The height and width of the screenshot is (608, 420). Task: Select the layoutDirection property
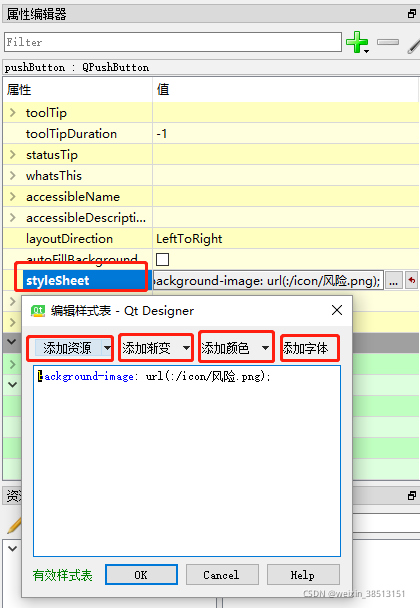point(69,238)
